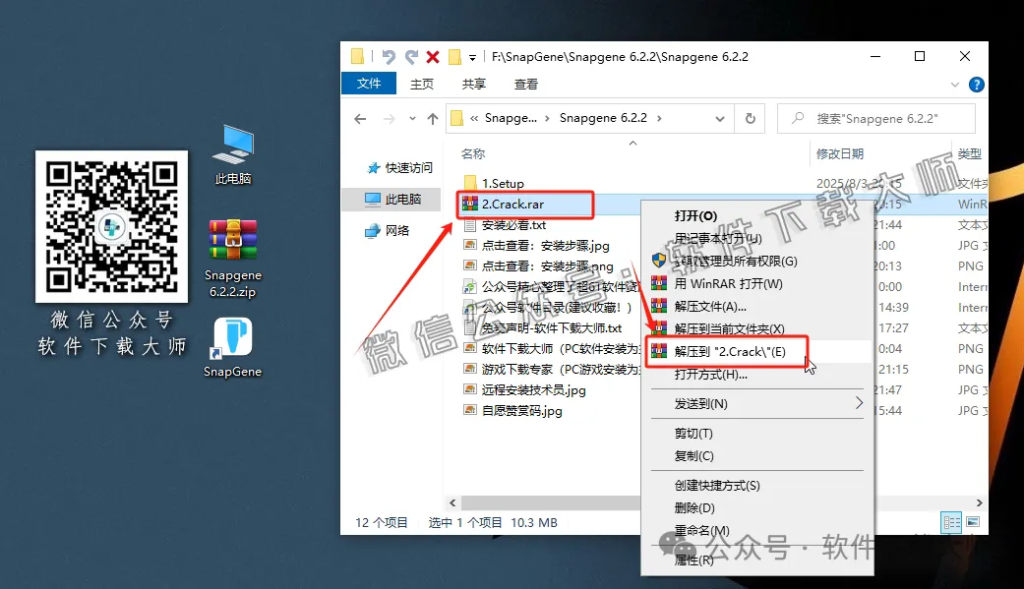Open 安装必看.txt from the file list
Screen dimensions: 1024x589
pos(513,224)
